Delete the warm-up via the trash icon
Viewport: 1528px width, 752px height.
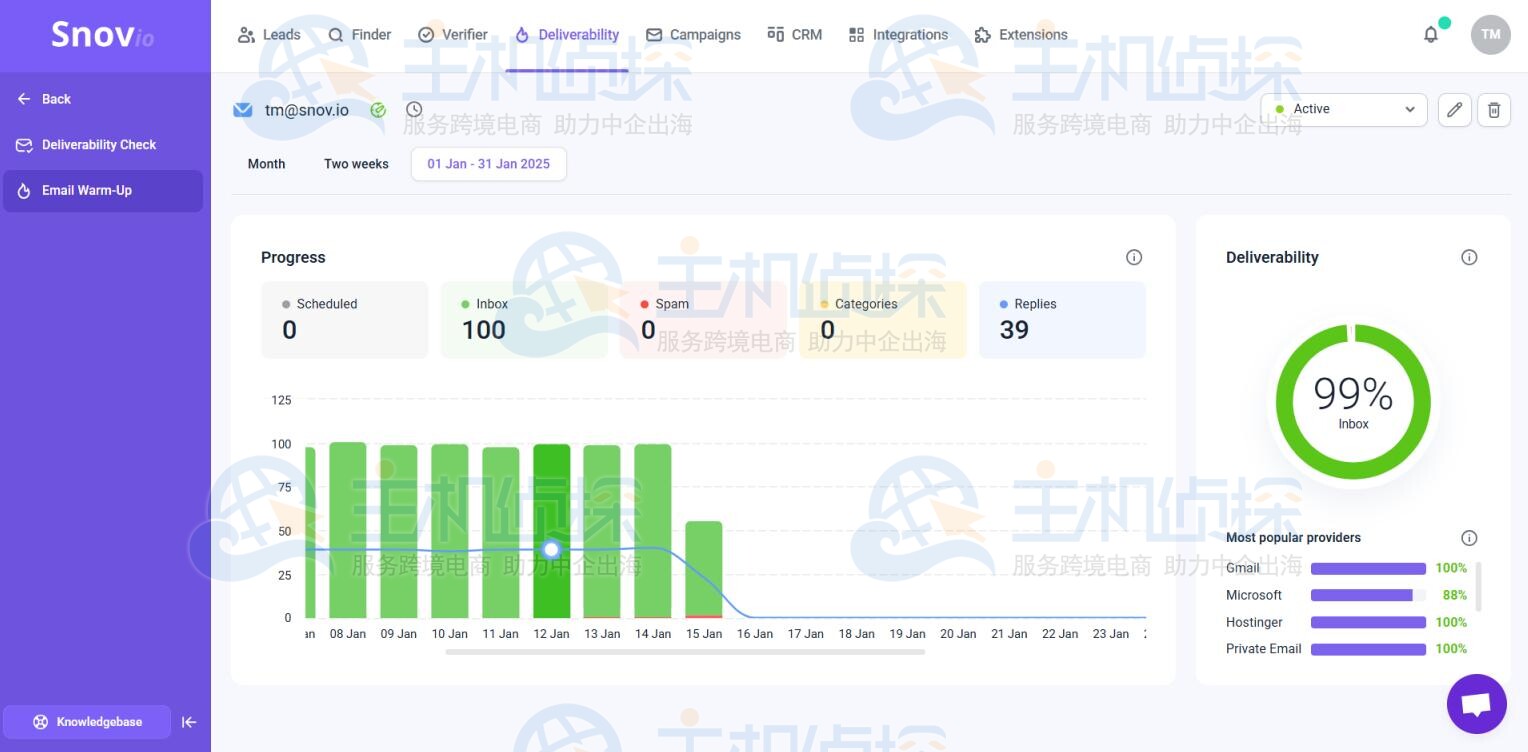click(1494, 110)
